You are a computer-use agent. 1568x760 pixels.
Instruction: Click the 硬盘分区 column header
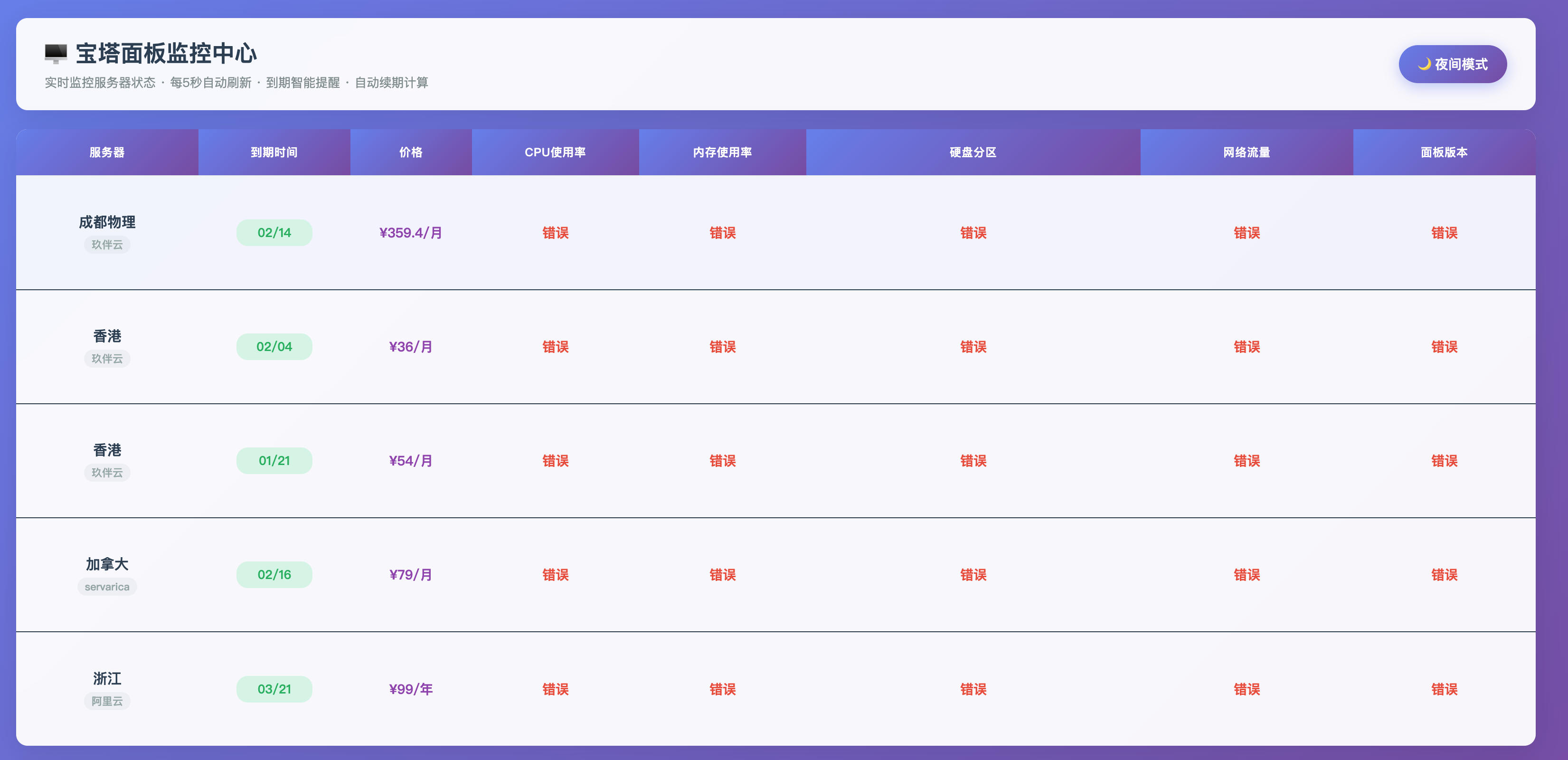pos(973,152)
